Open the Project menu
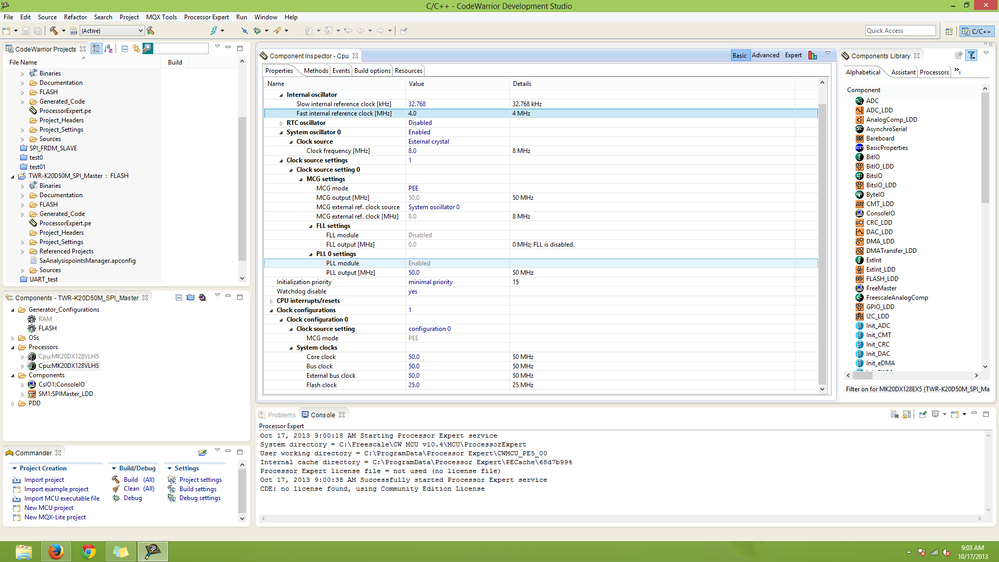This screenshot has width=999, height=562. pyautogui.click(x=129, y=17)
